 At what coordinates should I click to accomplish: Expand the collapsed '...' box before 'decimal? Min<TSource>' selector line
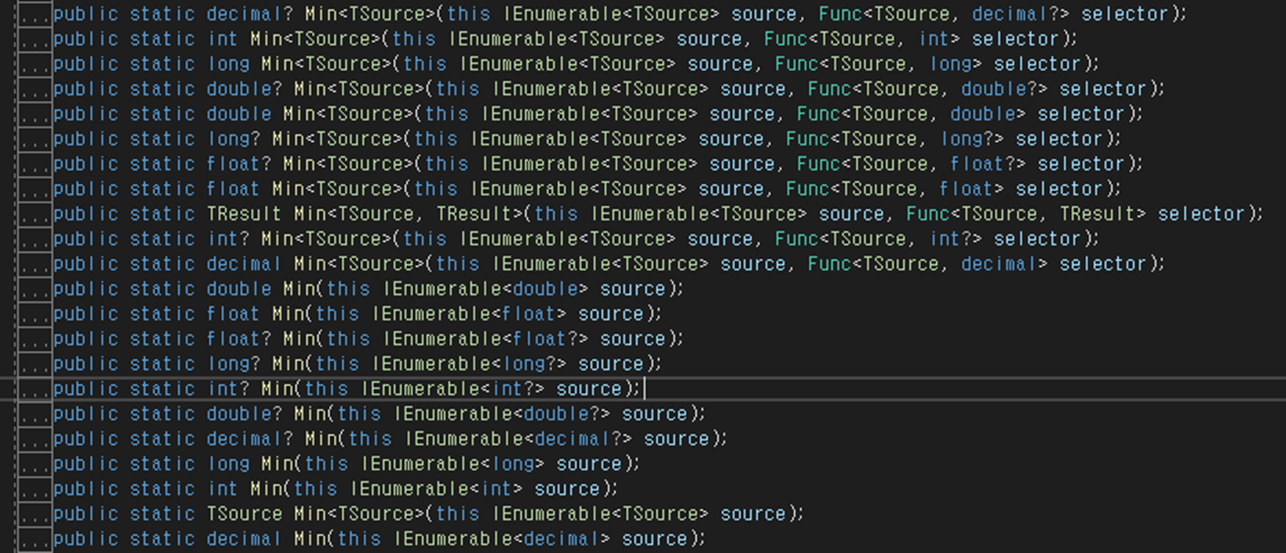coord(36,15)
